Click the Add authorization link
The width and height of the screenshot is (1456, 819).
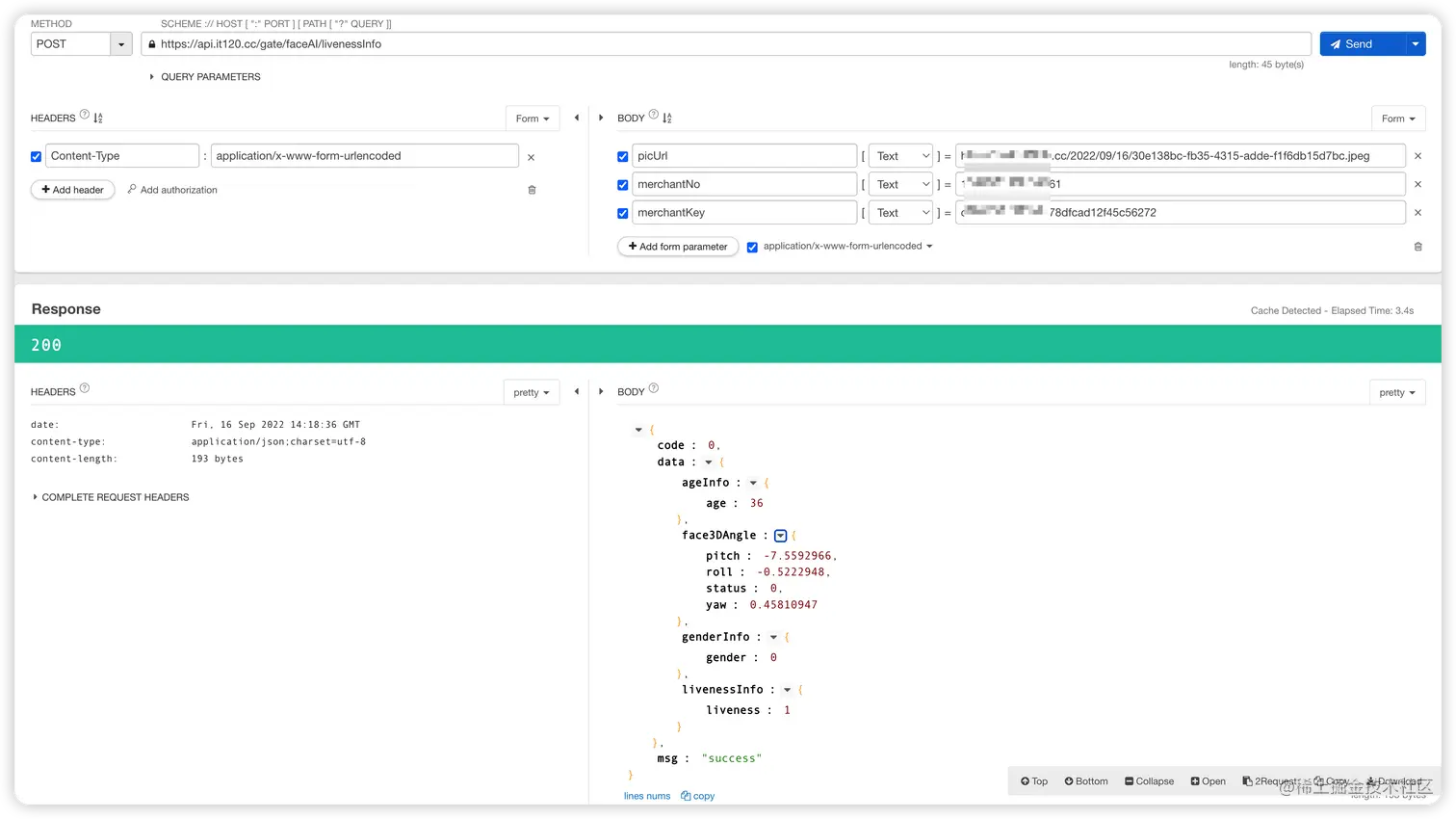pos(172,190)
